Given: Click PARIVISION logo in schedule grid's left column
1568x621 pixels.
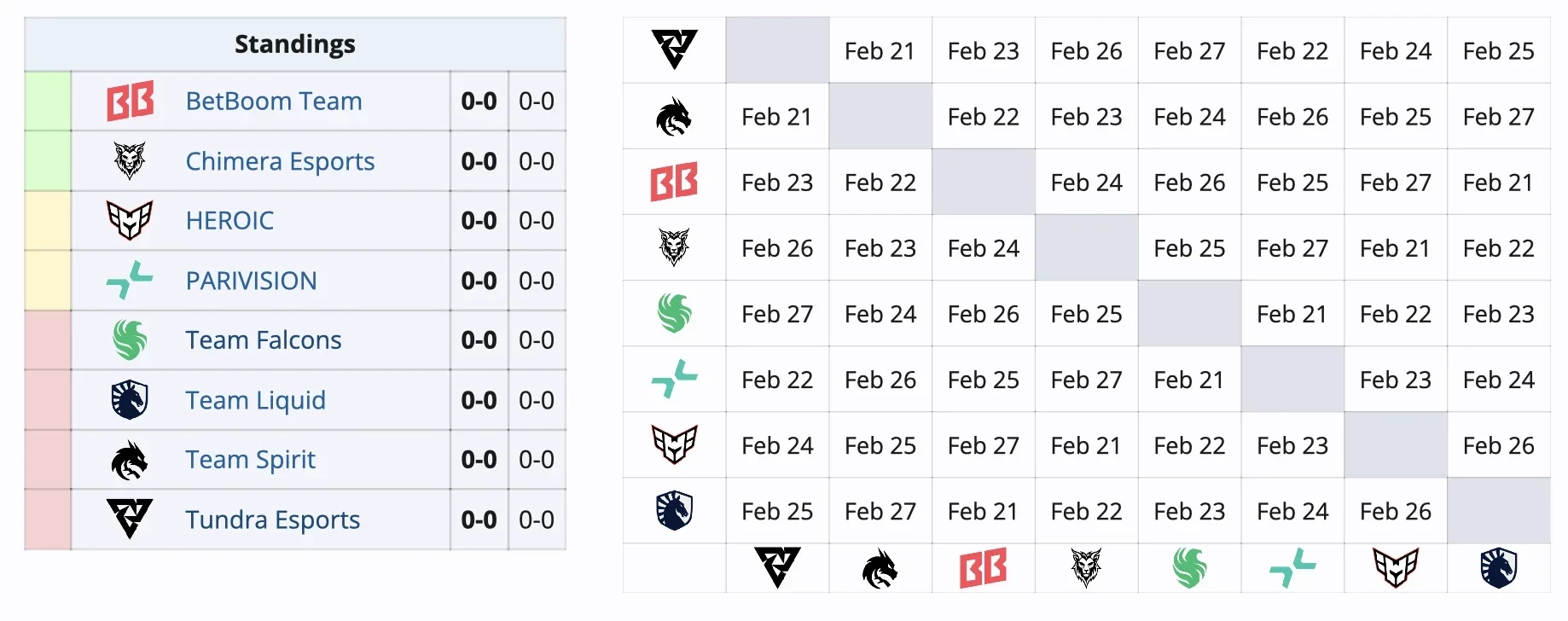Looking at the screenshot, I should pos(674,379).
